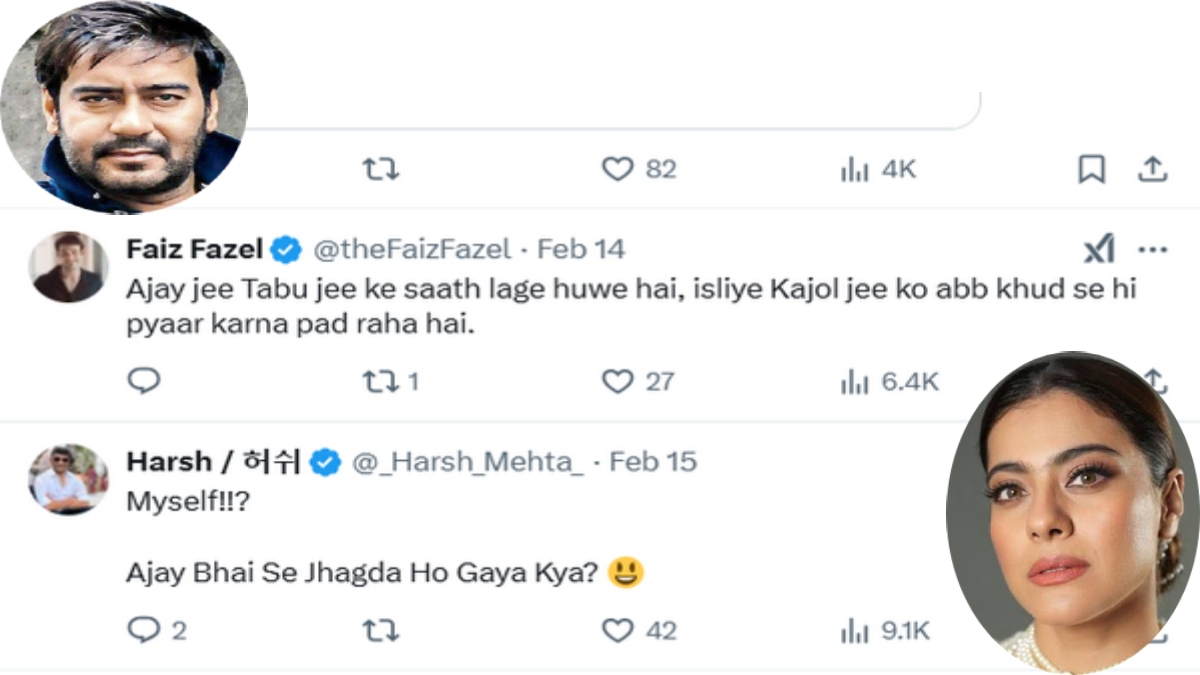This screenshot has width=1200, height=675.
Task: Open more options on Faiz Fazel's tweet
Action: 1153,250
